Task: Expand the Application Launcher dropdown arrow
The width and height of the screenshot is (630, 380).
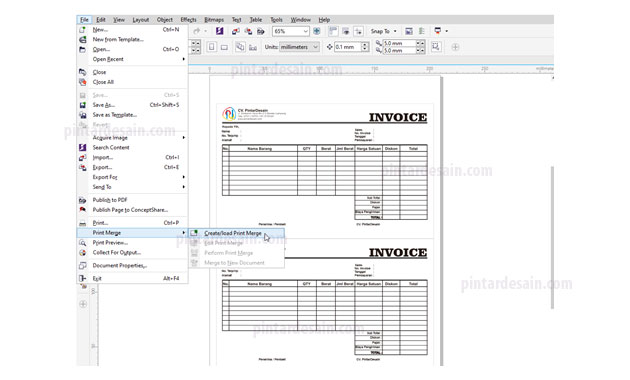Action: tap(446, 31)
